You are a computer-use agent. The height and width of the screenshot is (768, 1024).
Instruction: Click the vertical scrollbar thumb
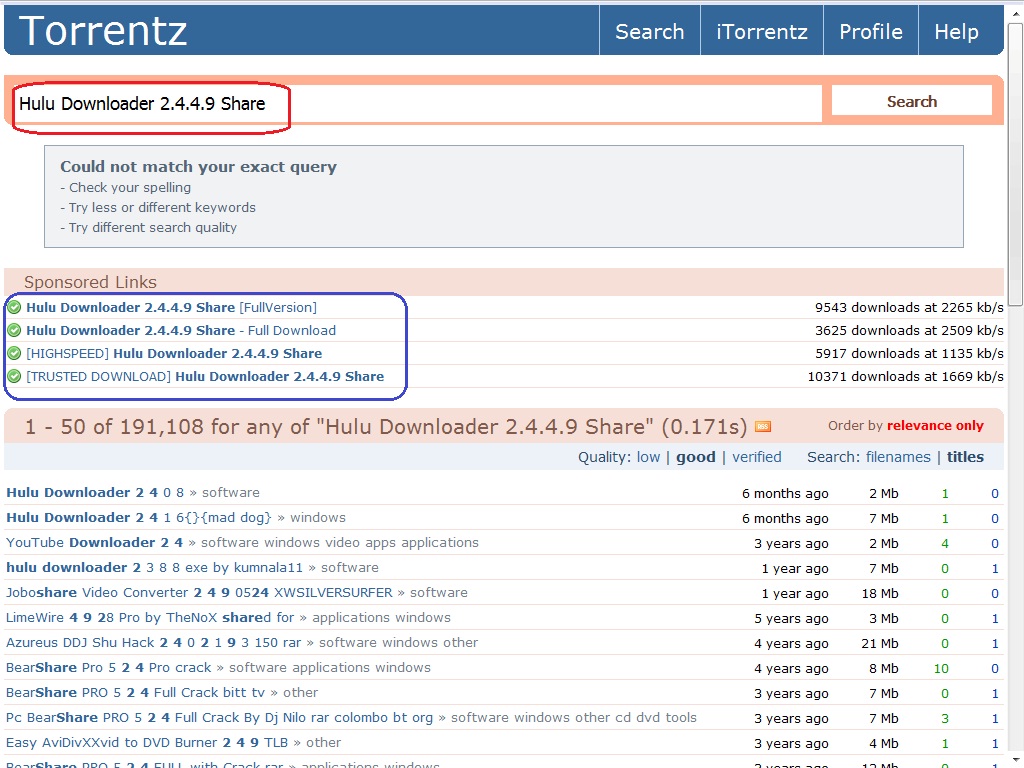1015,163
